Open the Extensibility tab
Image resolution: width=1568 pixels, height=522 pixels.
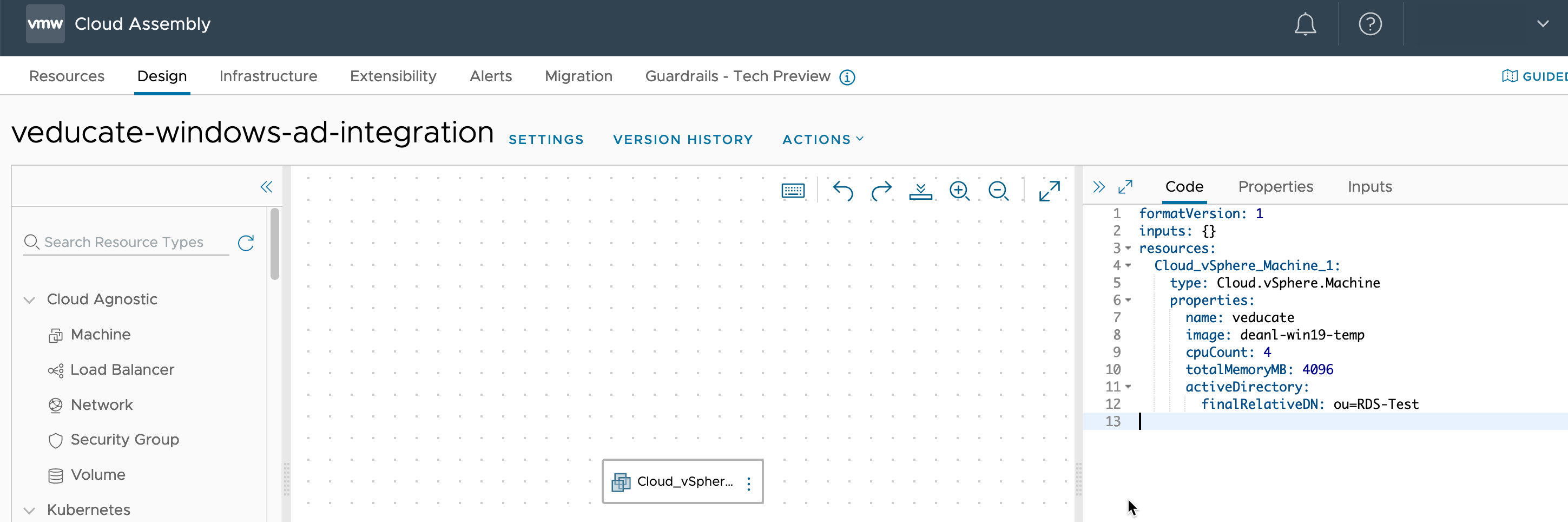(393, 76)
